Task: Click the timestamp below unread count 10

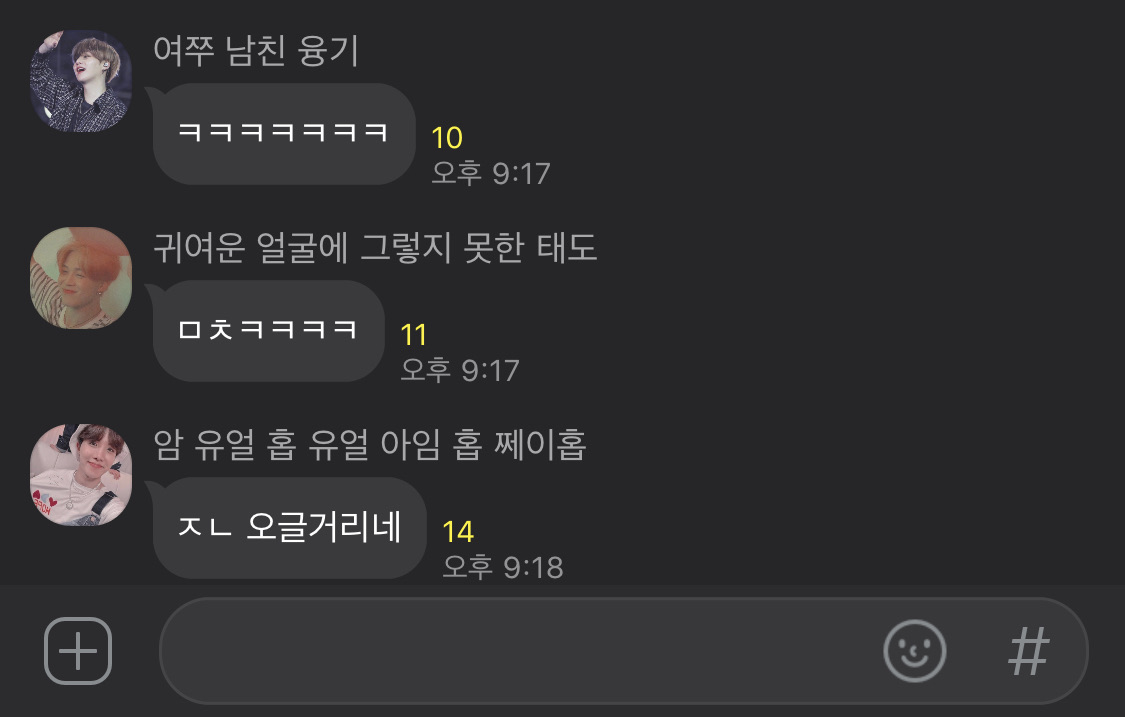Action: [x=491, y=173]
